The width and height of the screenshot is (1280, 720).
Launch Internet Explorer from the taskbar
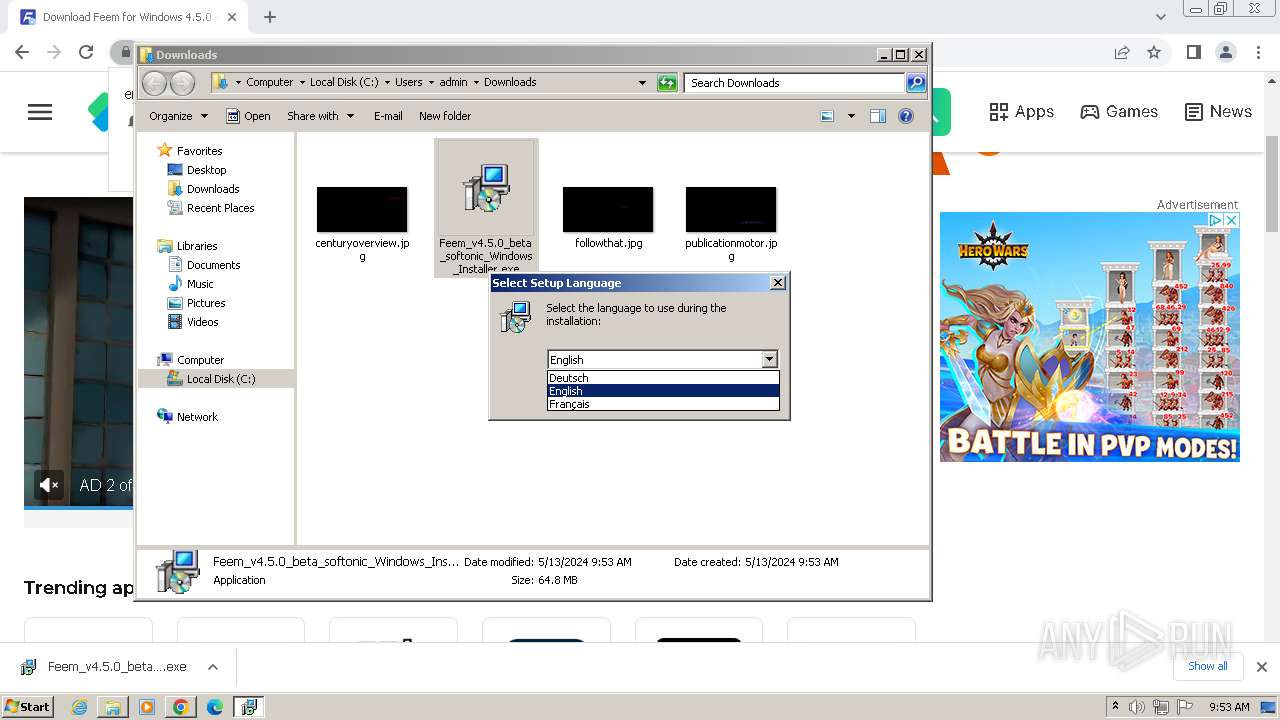(x=79, y=707)
